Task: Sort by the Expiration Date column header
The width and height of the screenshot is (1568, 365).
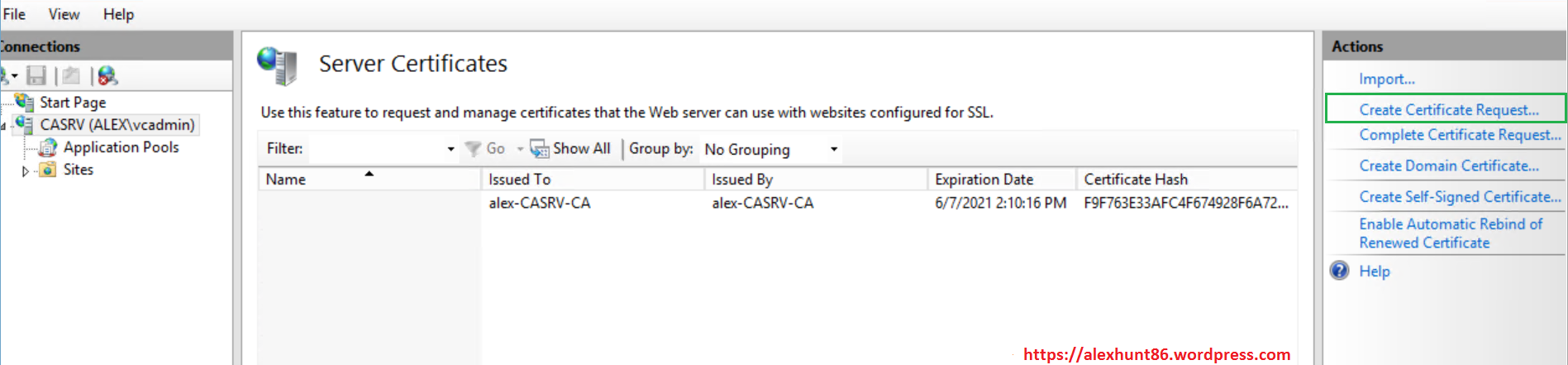Action: (984, 179)
